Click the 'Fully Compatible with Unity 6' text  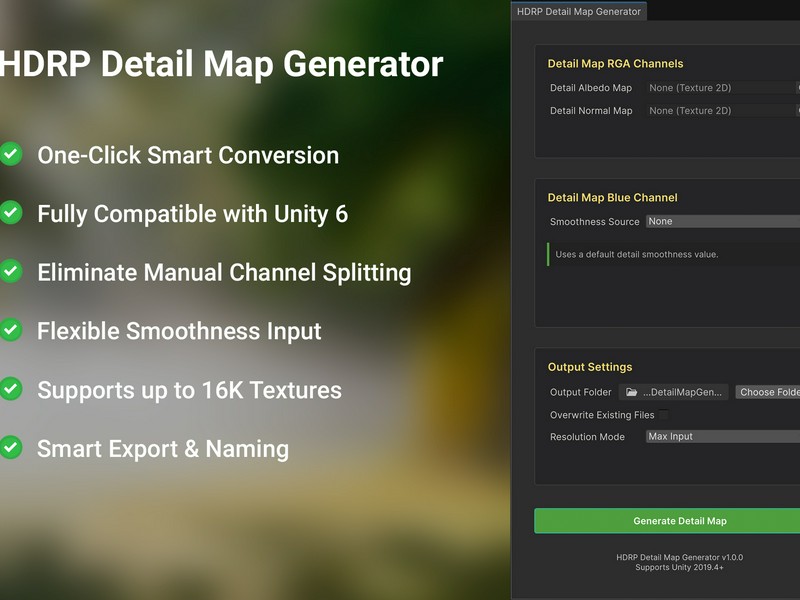click(x=193, y=214)
